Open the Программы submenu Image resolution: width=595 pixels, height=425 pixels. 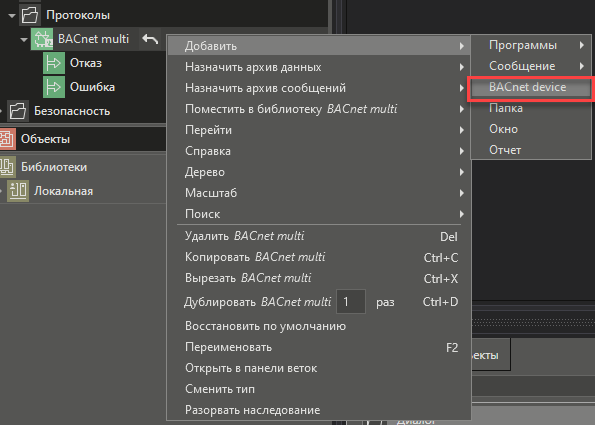click(531, 45)
